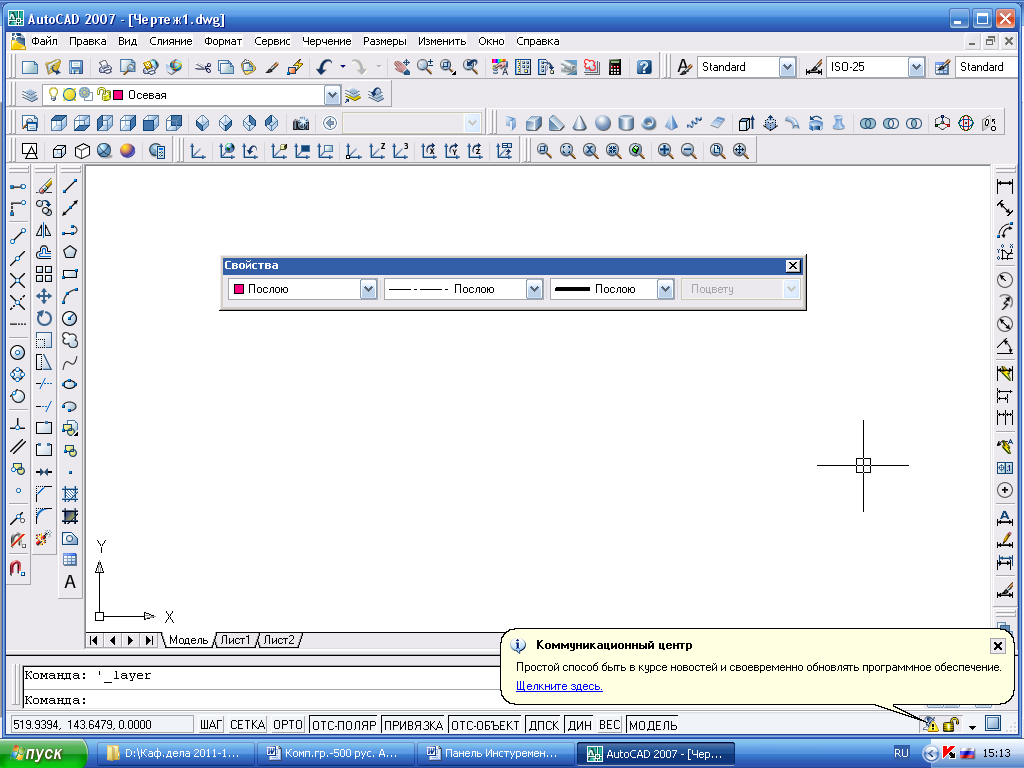Open linetype Послою dropdown
The width and height of the screenshot is (1024, 768).
[534, 289]
